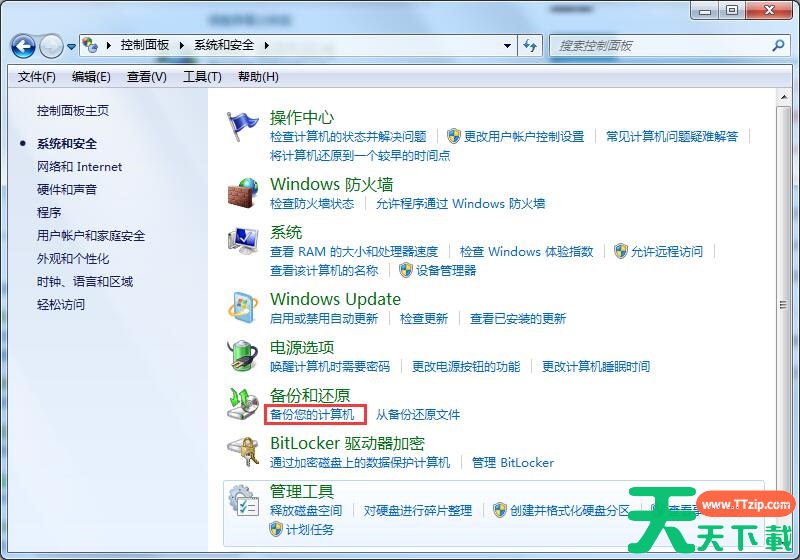The image size is (800, 560).
Task: Select 外观和个性化 in sidebar
Action: [x=73, y=259]
